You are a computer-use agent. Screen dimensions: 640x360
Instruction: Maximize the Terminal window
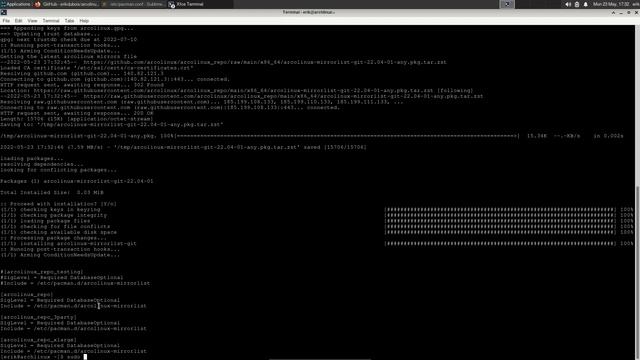point(629,13)
